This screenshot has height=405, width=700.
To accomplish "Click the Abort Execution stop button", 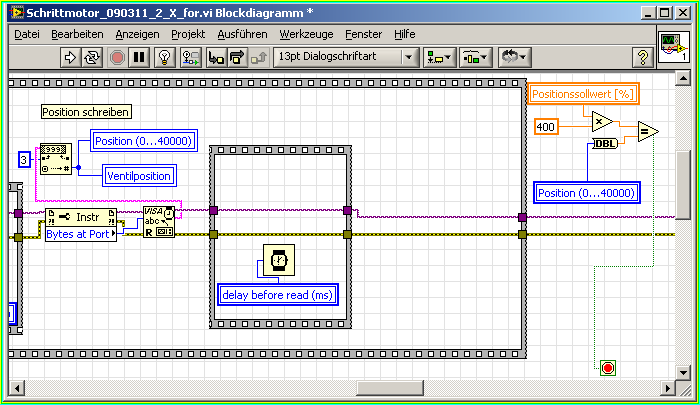I will click(x=117, y=57).
